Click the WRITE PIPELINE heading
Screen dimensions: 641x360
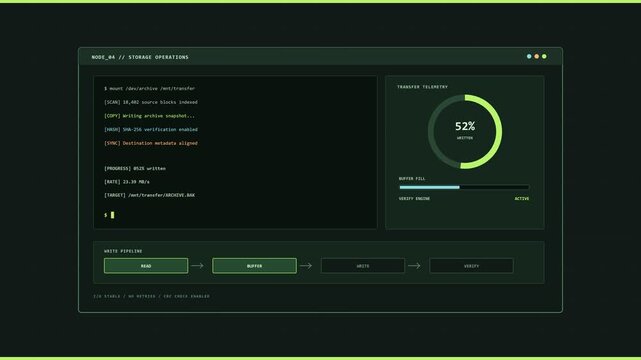(x=123, y=251)
